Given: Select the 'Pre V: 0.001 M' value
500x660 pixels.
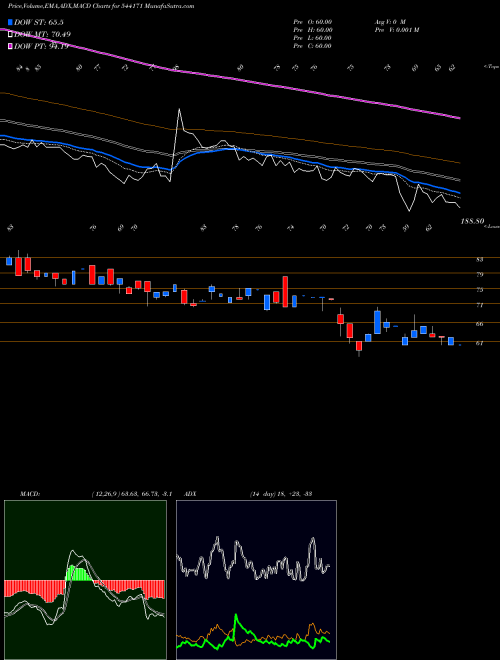Looking at the screenshot, I should [397, 30].
